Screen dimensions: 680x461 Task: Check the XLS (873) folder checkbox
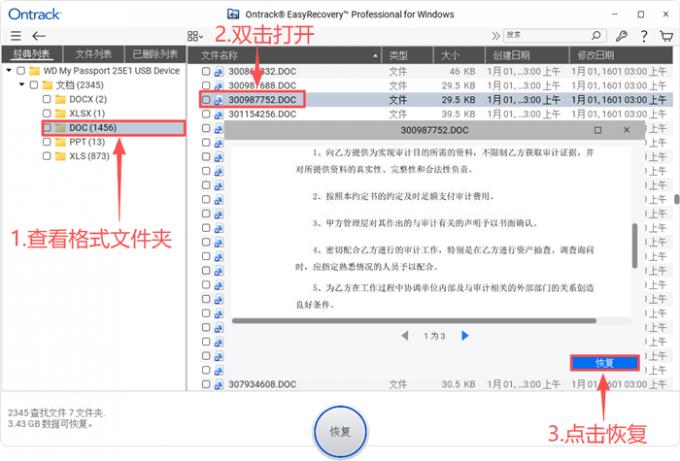pos(47,156)
